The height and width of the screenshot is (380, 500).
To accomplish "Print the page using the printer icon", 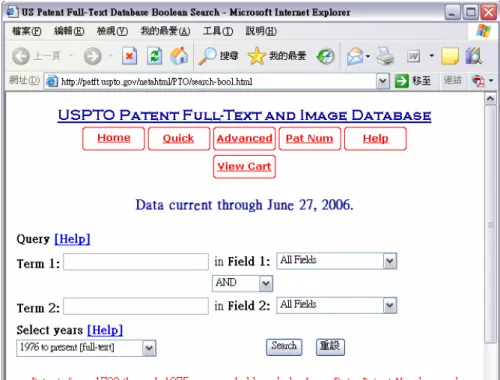I will [x=386, y=56].
